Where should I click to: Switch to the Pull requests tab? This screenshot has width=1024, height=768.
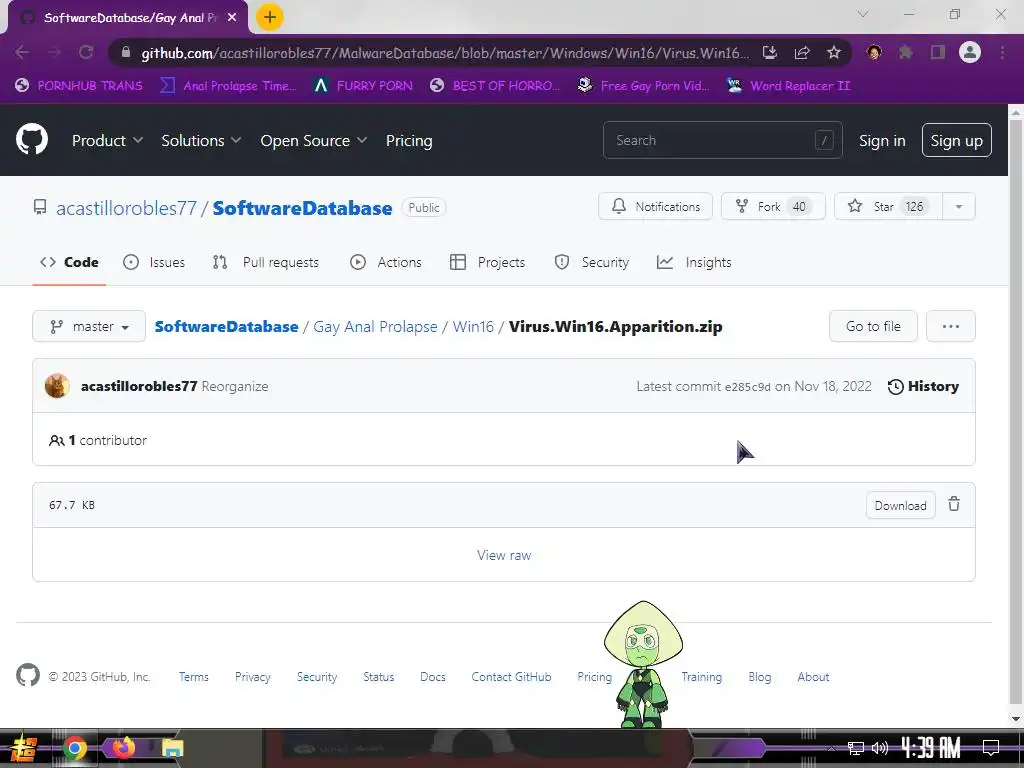coord(266,262)
